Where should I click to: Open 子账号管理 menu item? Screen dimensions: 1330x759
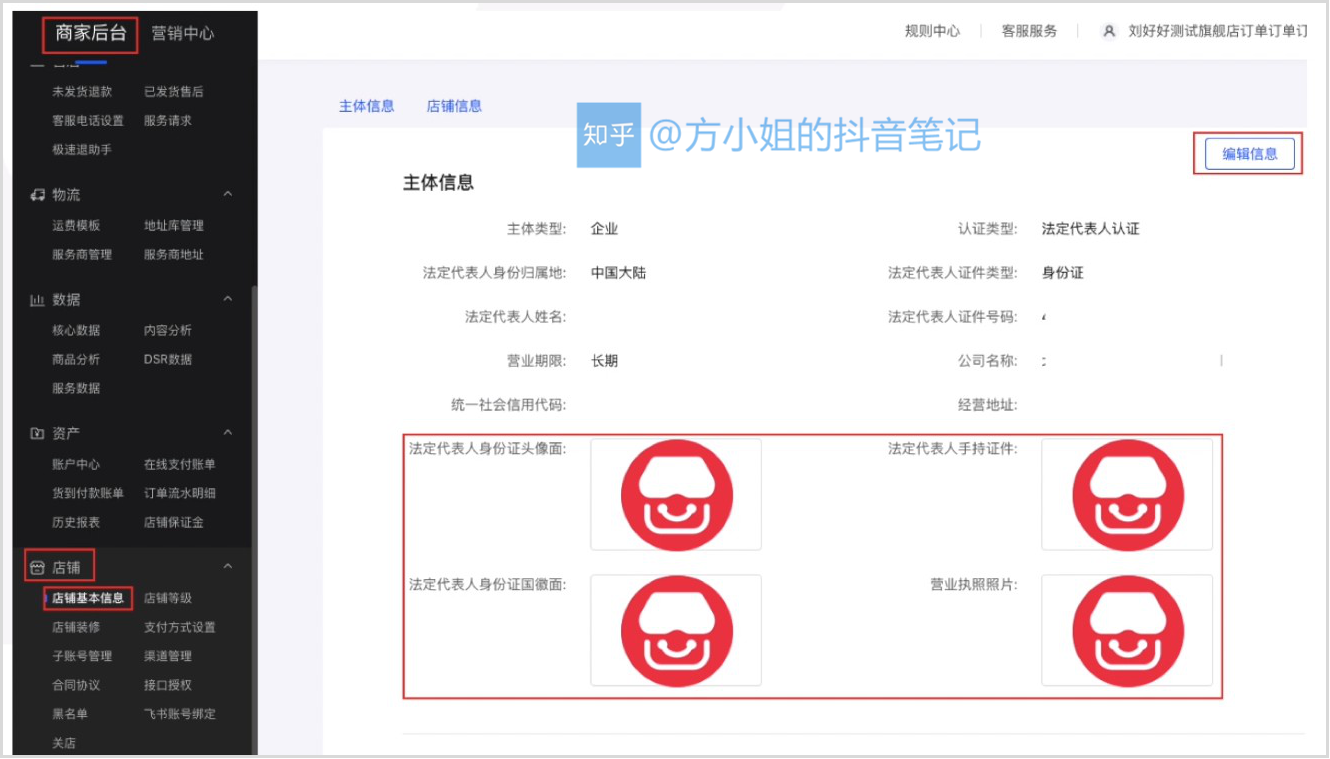[x=82, y=657]
